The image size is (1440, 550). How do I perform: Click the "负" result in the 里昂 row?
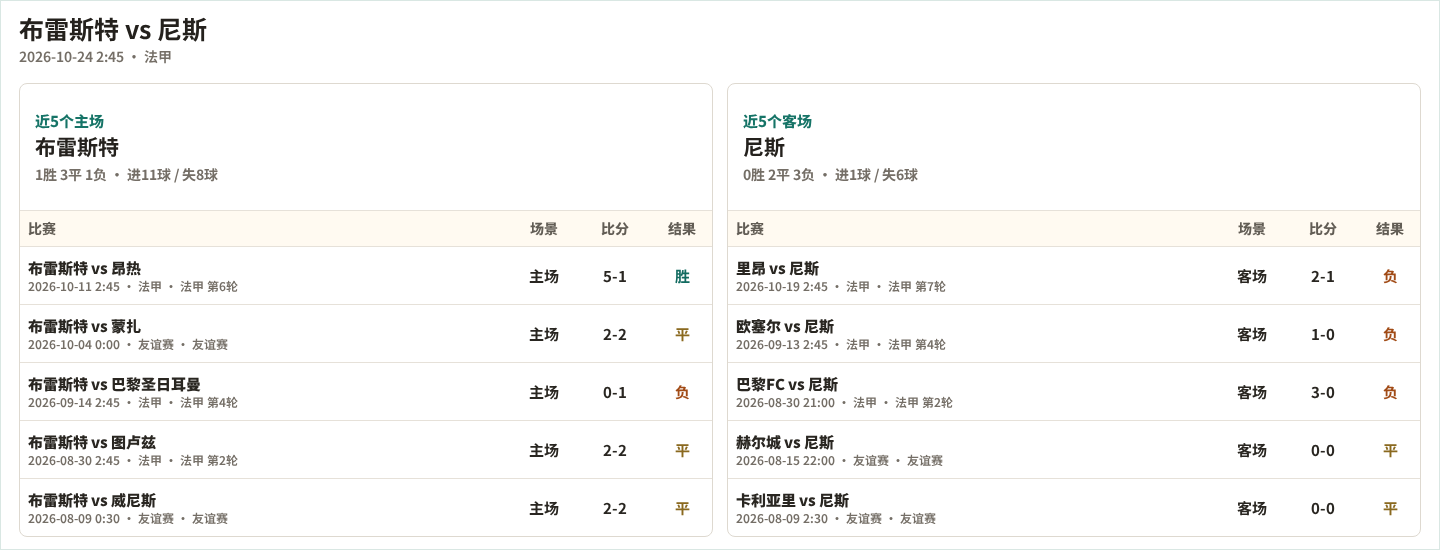(x=1390, y=276)
